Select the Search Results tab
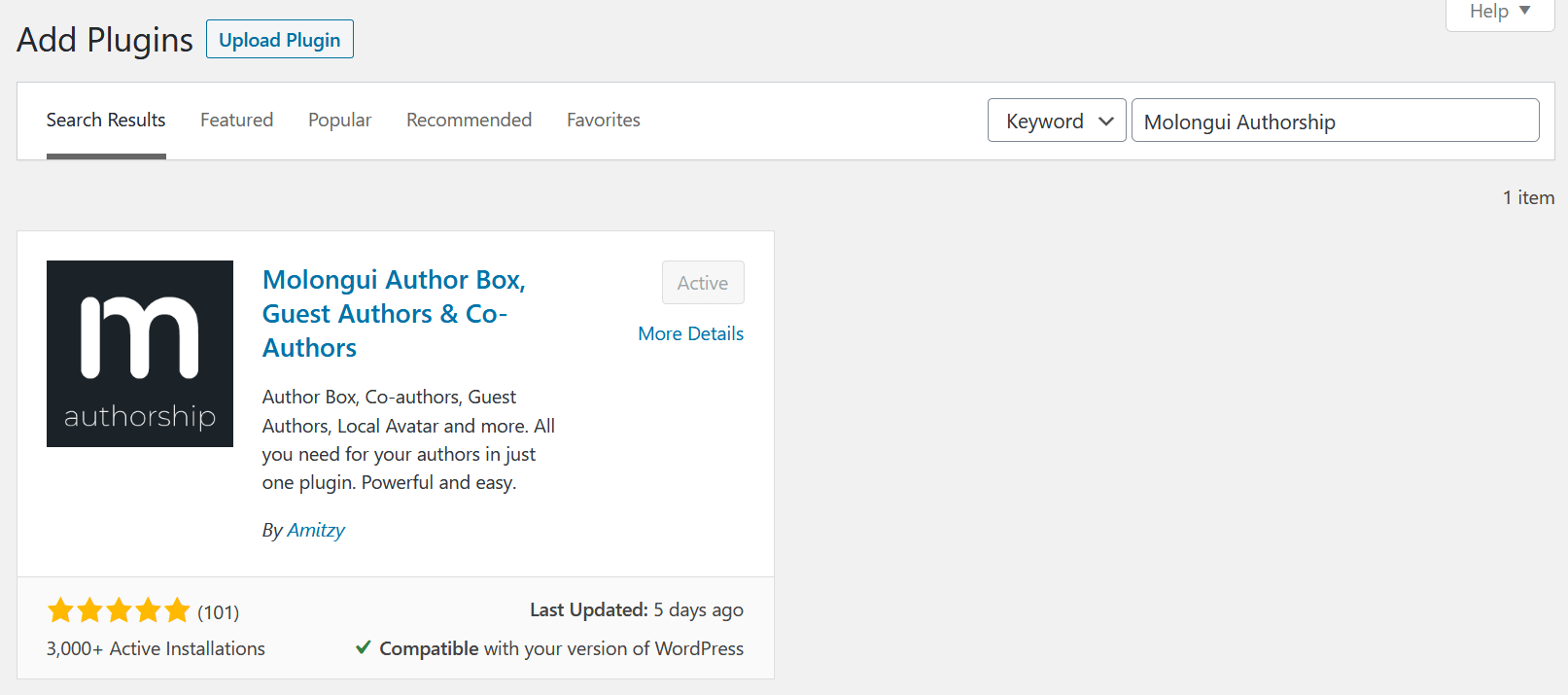 (106, 120)
